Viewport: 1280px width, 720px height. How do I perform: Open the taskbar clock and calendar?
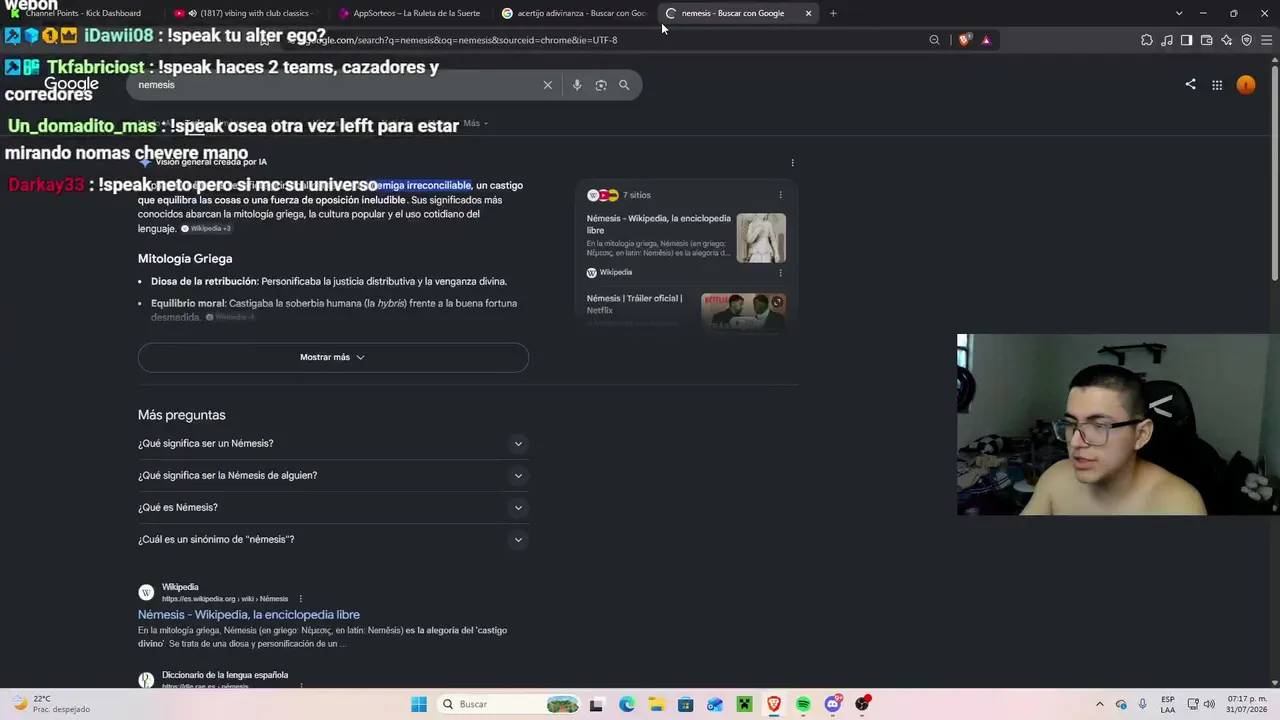pyautogui.click(x=1246, y=704)
